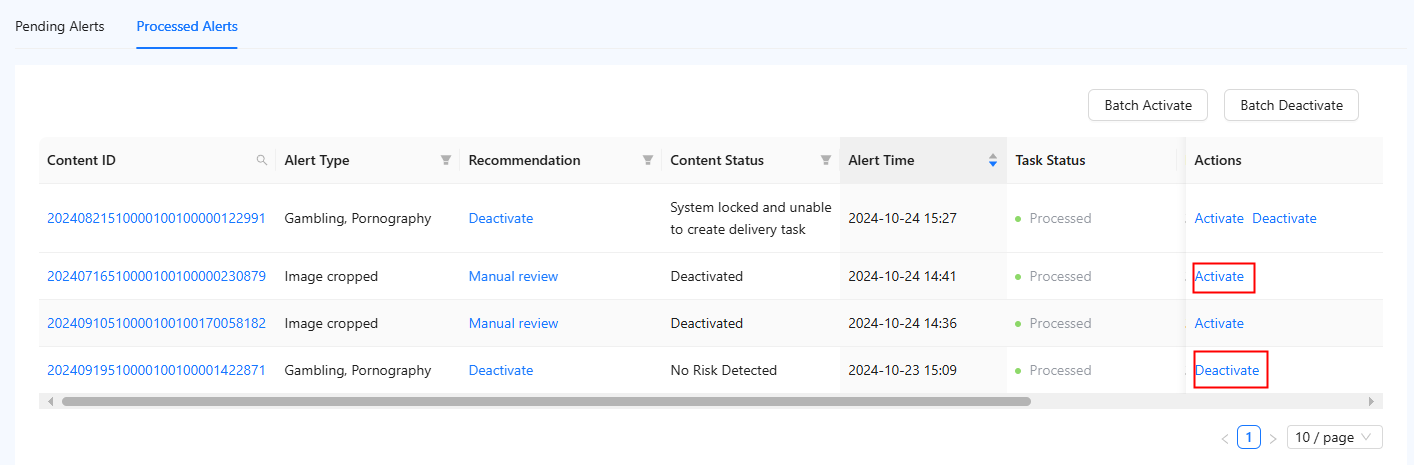Click alert time 2024-10-24 14:41
This screenshot has height=465, width=1414.
point(902,276)
